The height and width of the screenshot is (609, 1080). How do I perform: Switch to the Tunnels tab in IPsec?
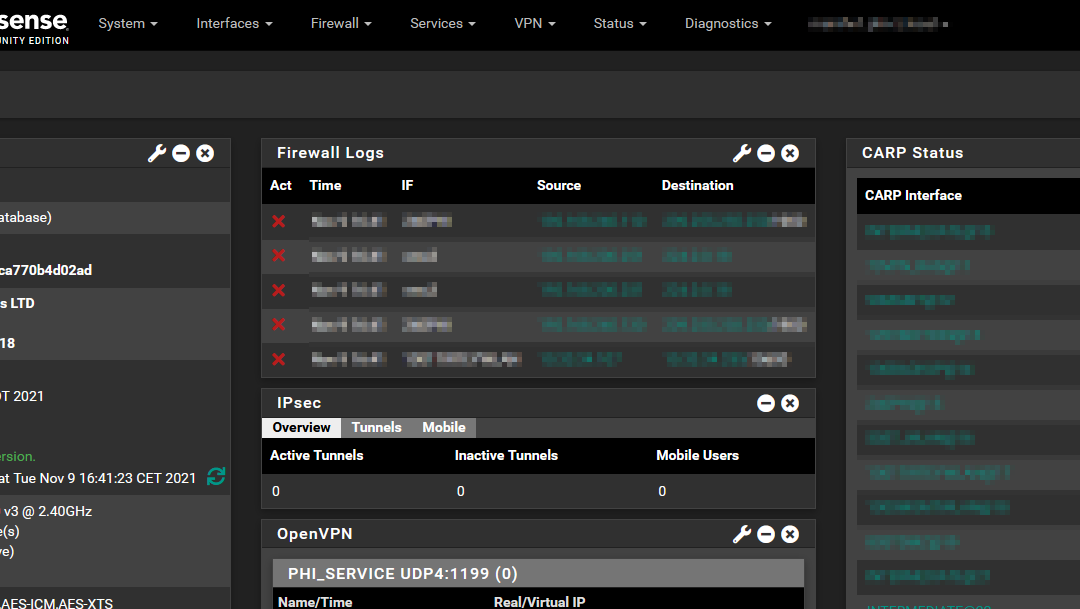376,427
